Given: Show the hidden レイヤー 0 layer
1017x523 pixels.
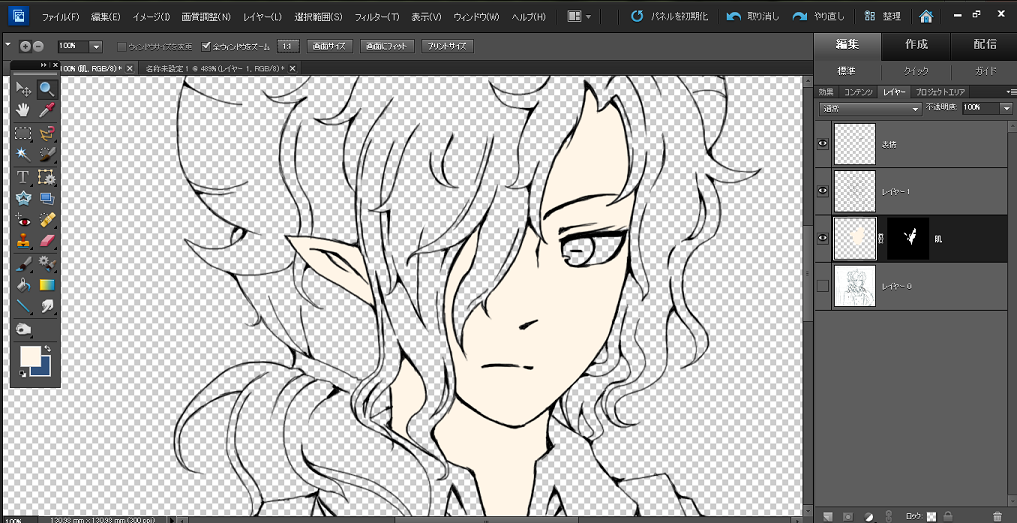Looking at the screenshot, I should point(823,287).
